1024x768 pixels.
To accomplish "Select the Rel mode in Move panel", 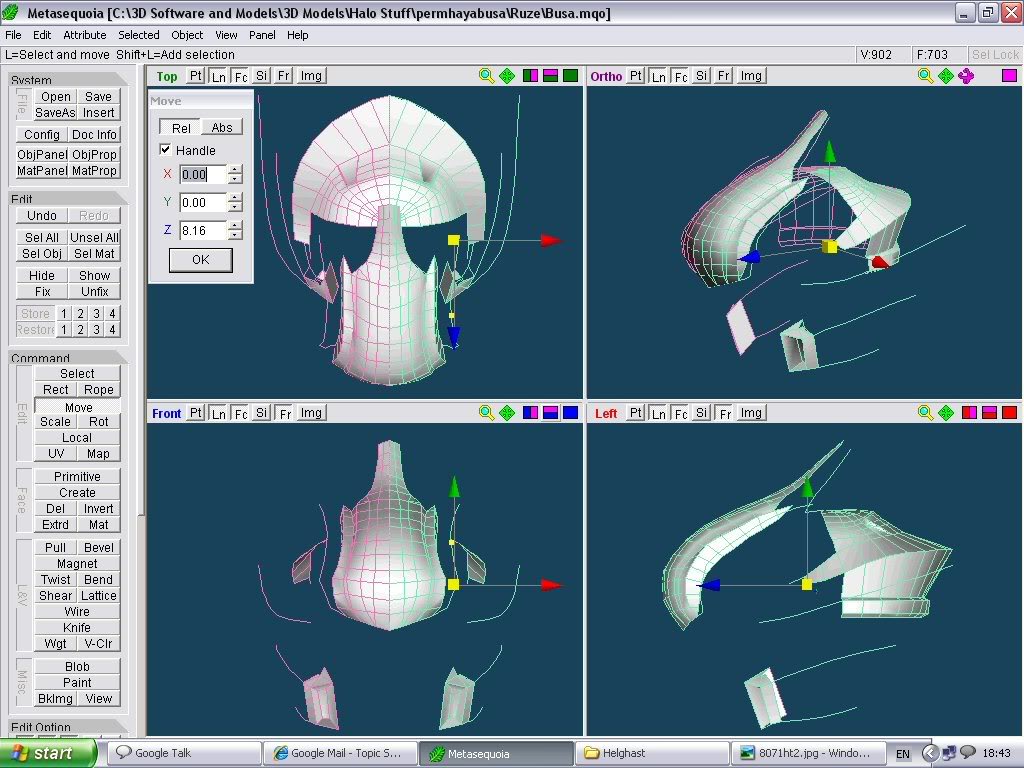I will (181, 127).
